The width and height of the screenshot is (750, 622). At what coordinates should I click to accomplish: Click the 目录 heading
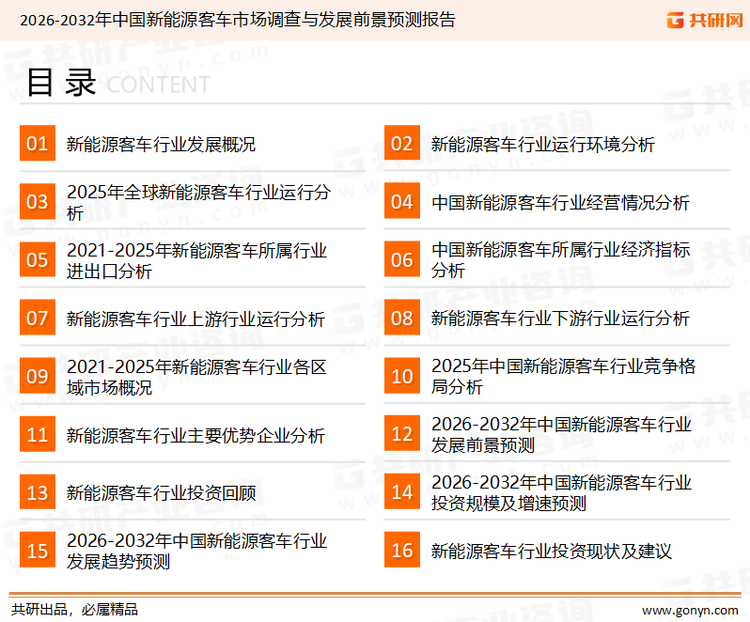click(61, 83)
